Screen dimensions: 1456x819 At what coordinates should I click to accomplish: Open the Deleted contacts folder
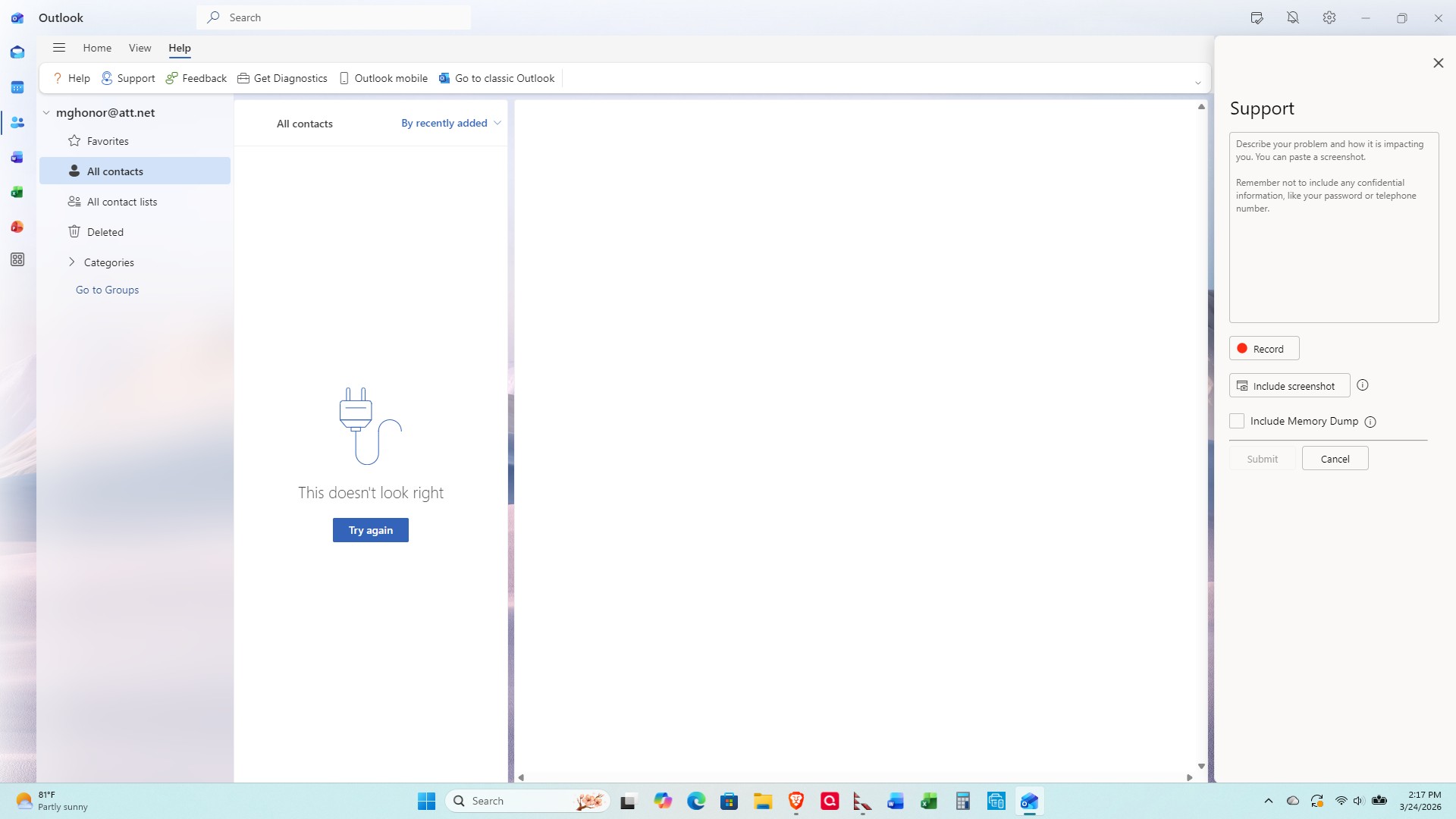tap(135, 232)
